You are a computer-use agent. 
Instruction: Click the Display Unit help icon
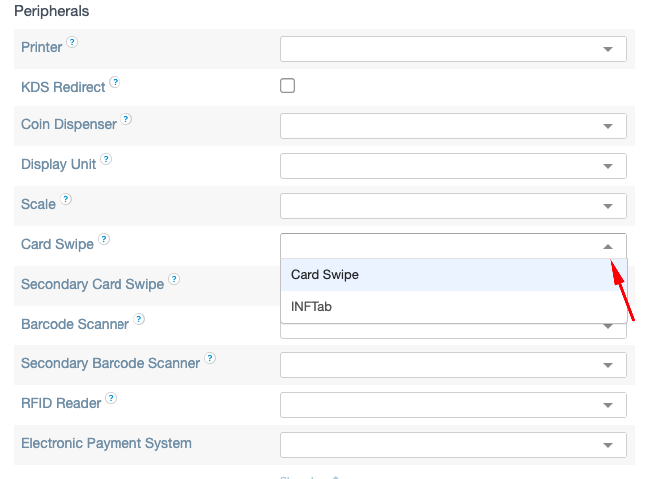tap(106, 159)
